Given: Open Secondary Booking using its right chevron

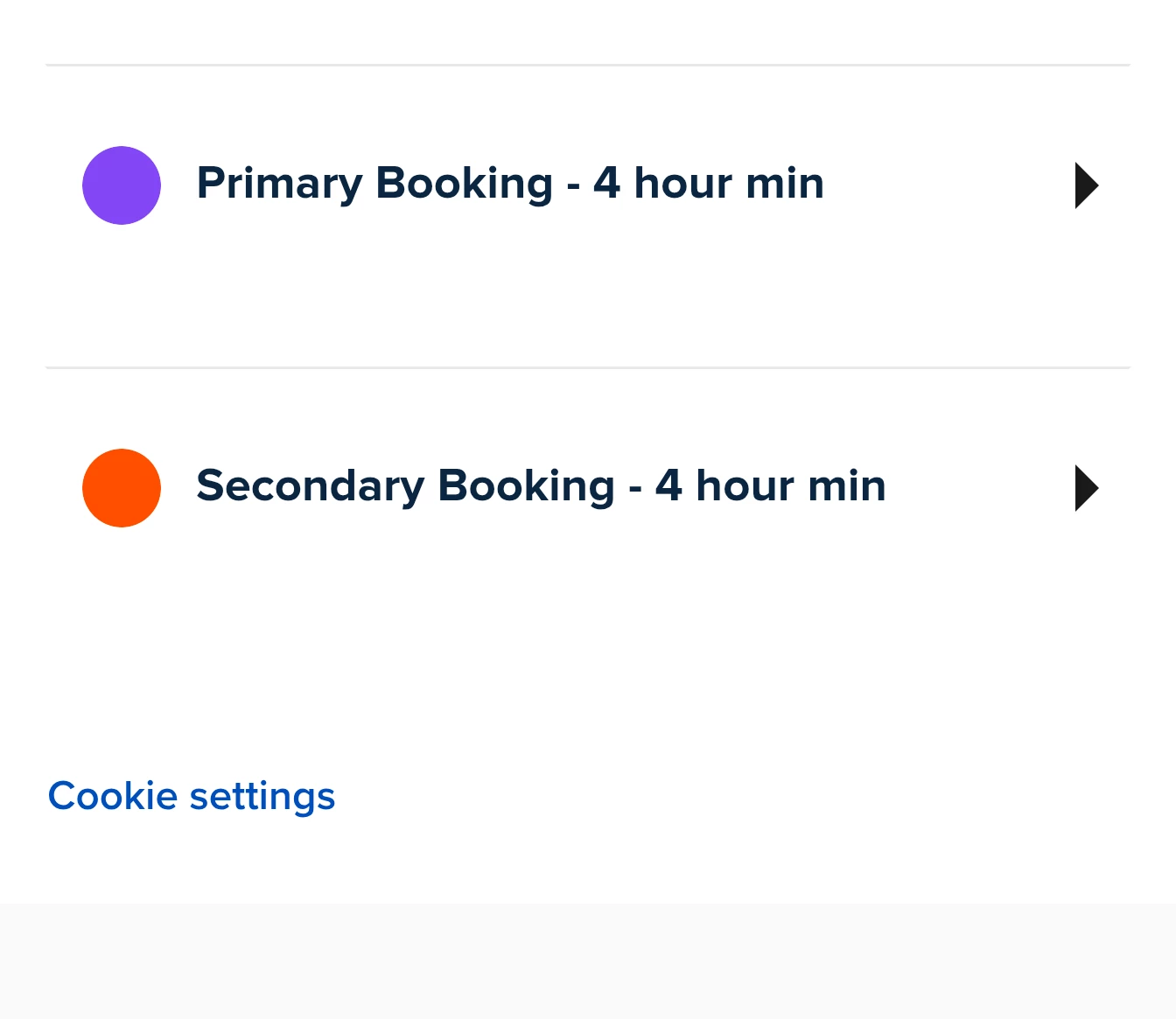Looking at the screenshot, I should [x=1086, y=488].
